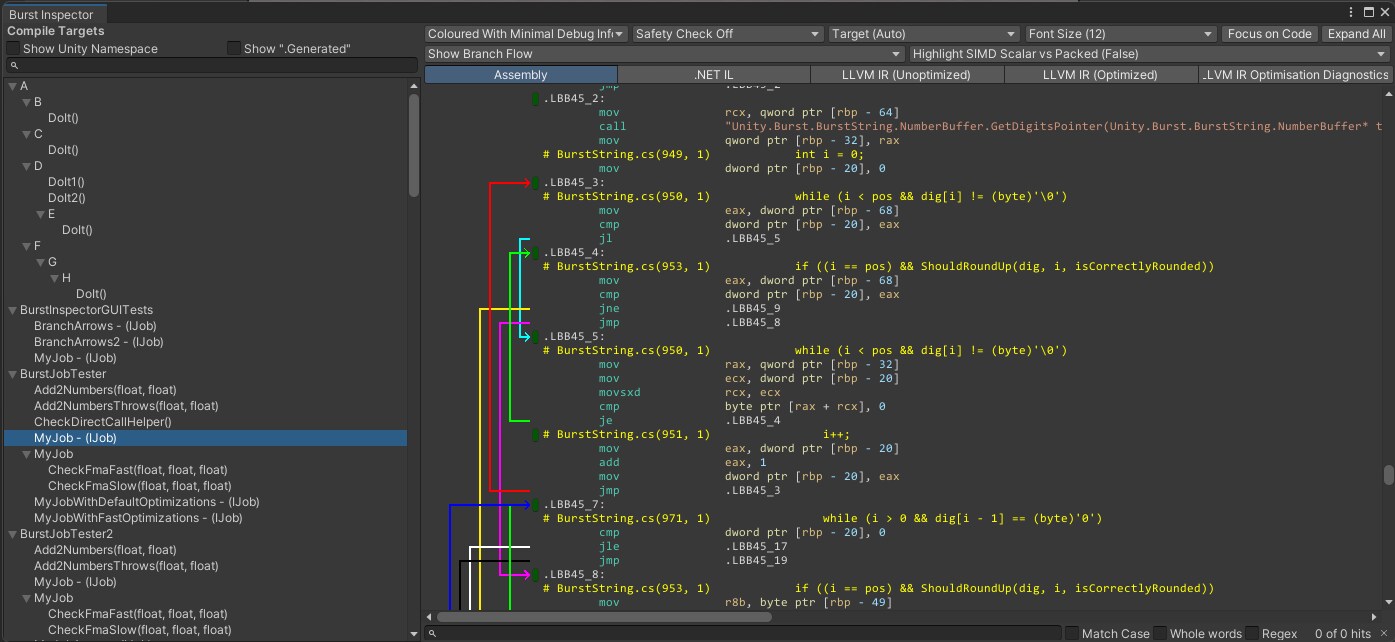Switch to the .NET IL tab
1395x642 pixels.
pos(714,75)
